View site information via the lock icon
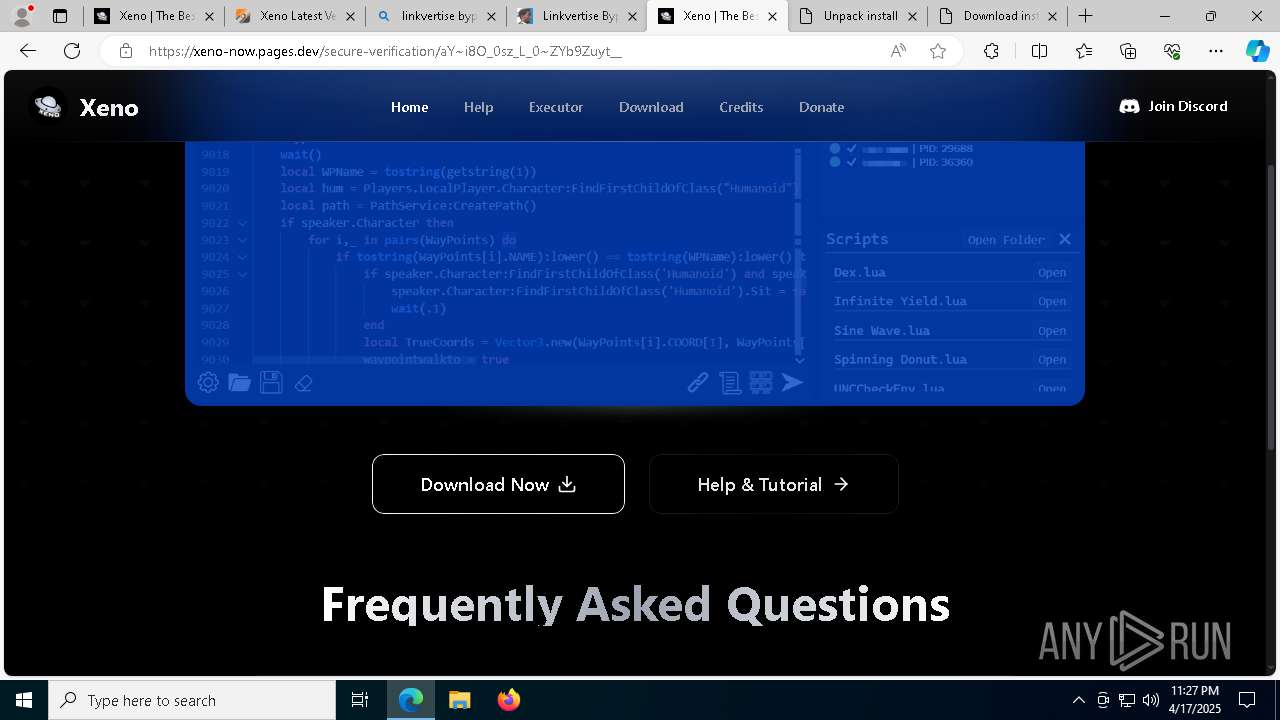Image resolution: width=1280 pixels, height=720 pixels. point(125,51)
